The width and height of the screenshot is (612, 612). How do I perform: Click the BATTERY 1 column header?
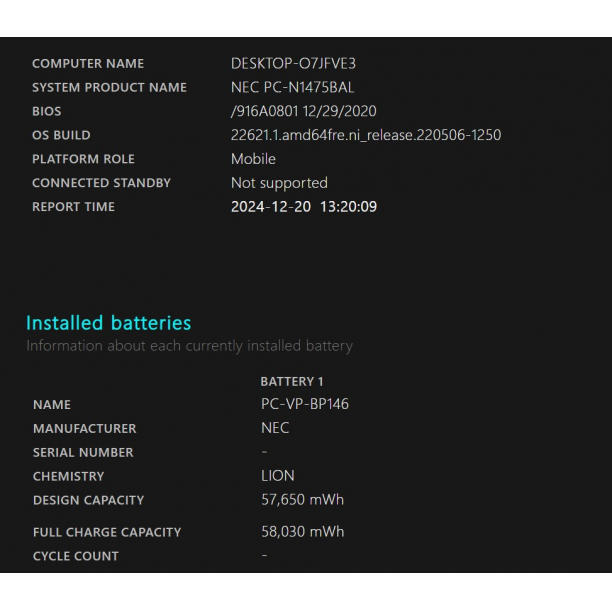[x=292, y=381]
